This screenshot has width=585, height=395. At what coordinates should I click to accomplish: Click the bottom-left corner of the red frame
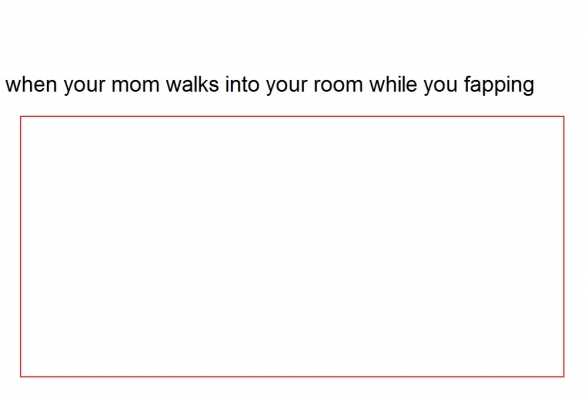[21, 376]
